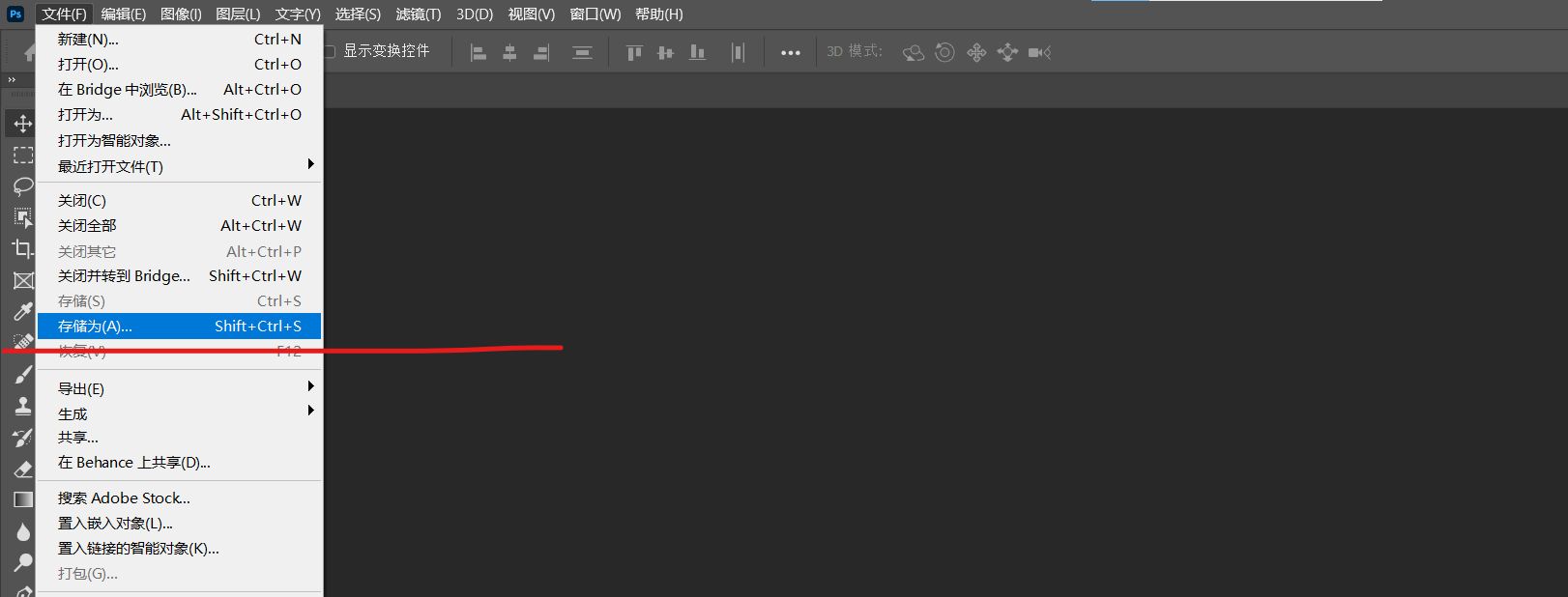Open the three-dot more alignment options
1568x597 pixels.
point(790,52)
